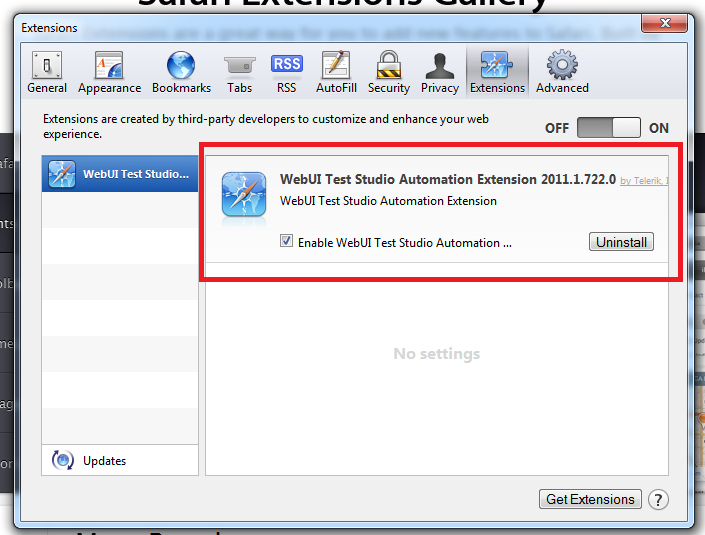Click the Updates row in sidebar
The height and width of the screenshot is (535, 705).
coord(120,460)
